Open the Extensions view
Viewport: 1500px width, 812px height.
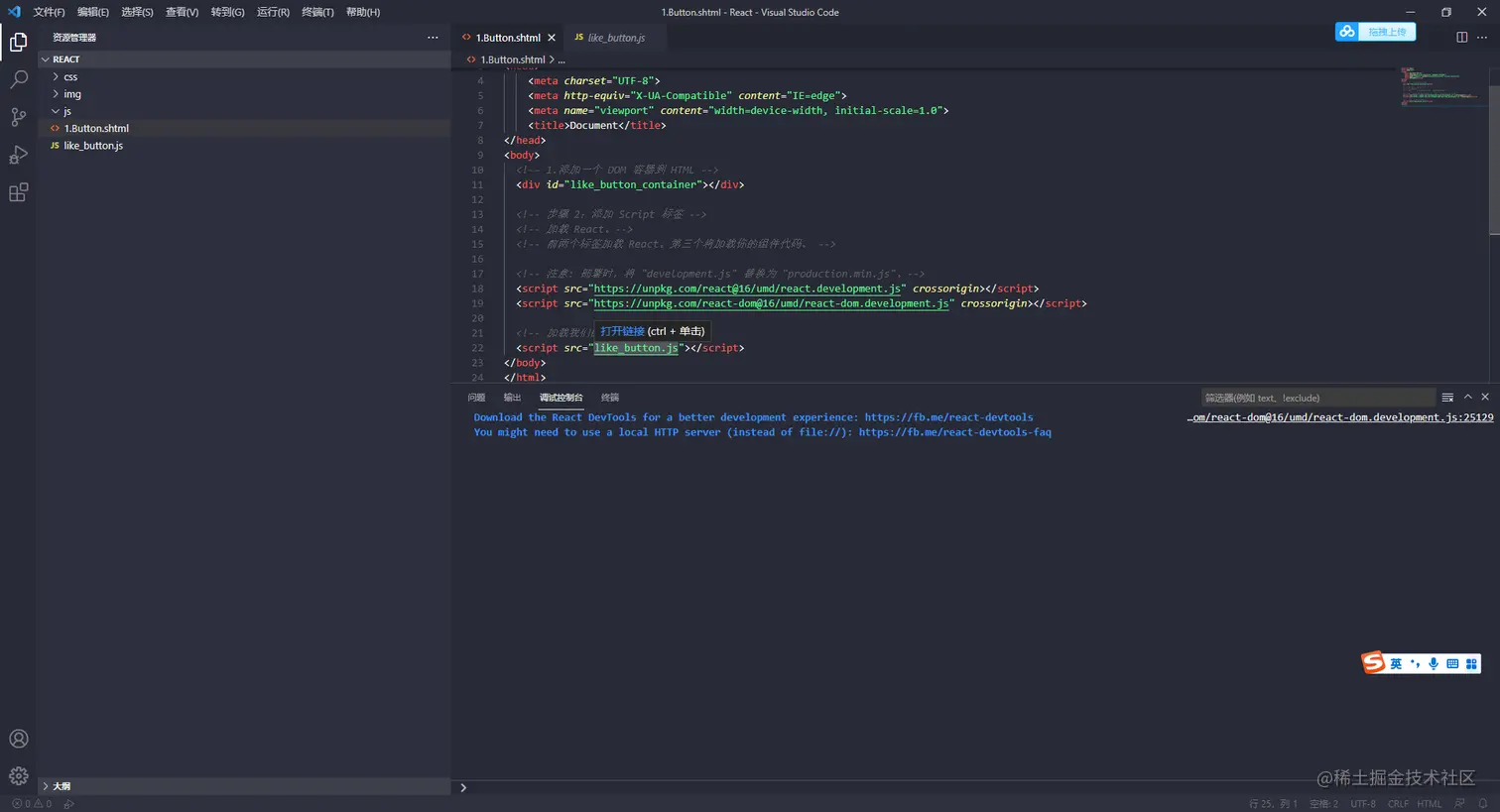coord(18,192)
